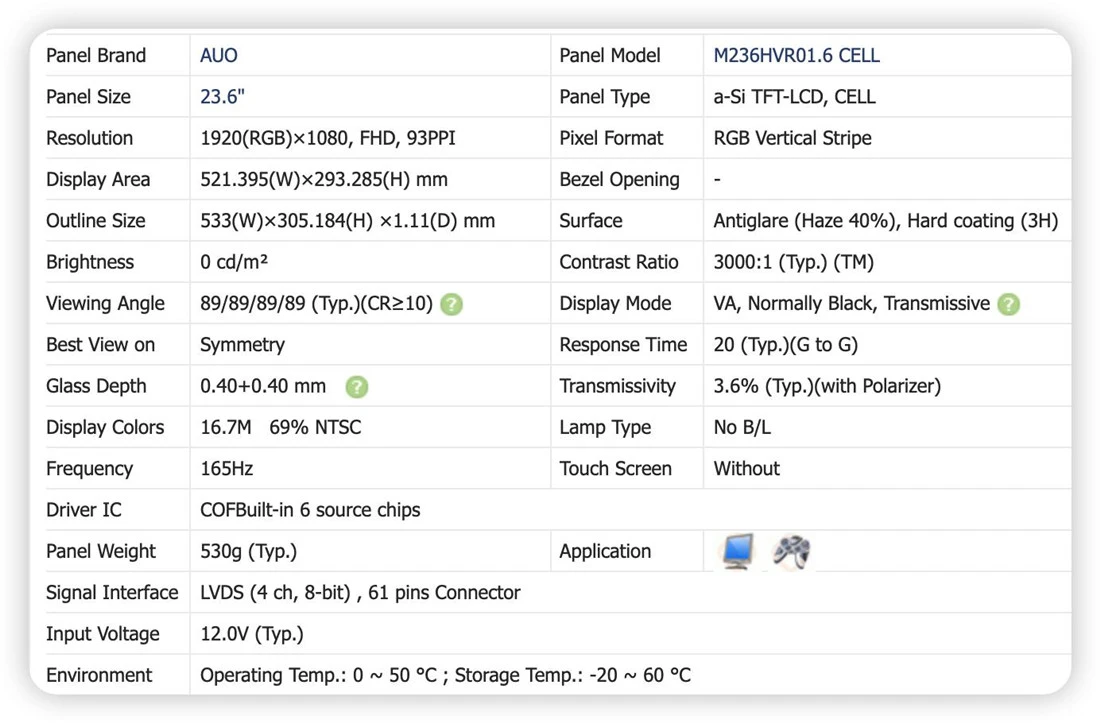Select the 0.40+0.40 mm glass depth value

(263, 386)
